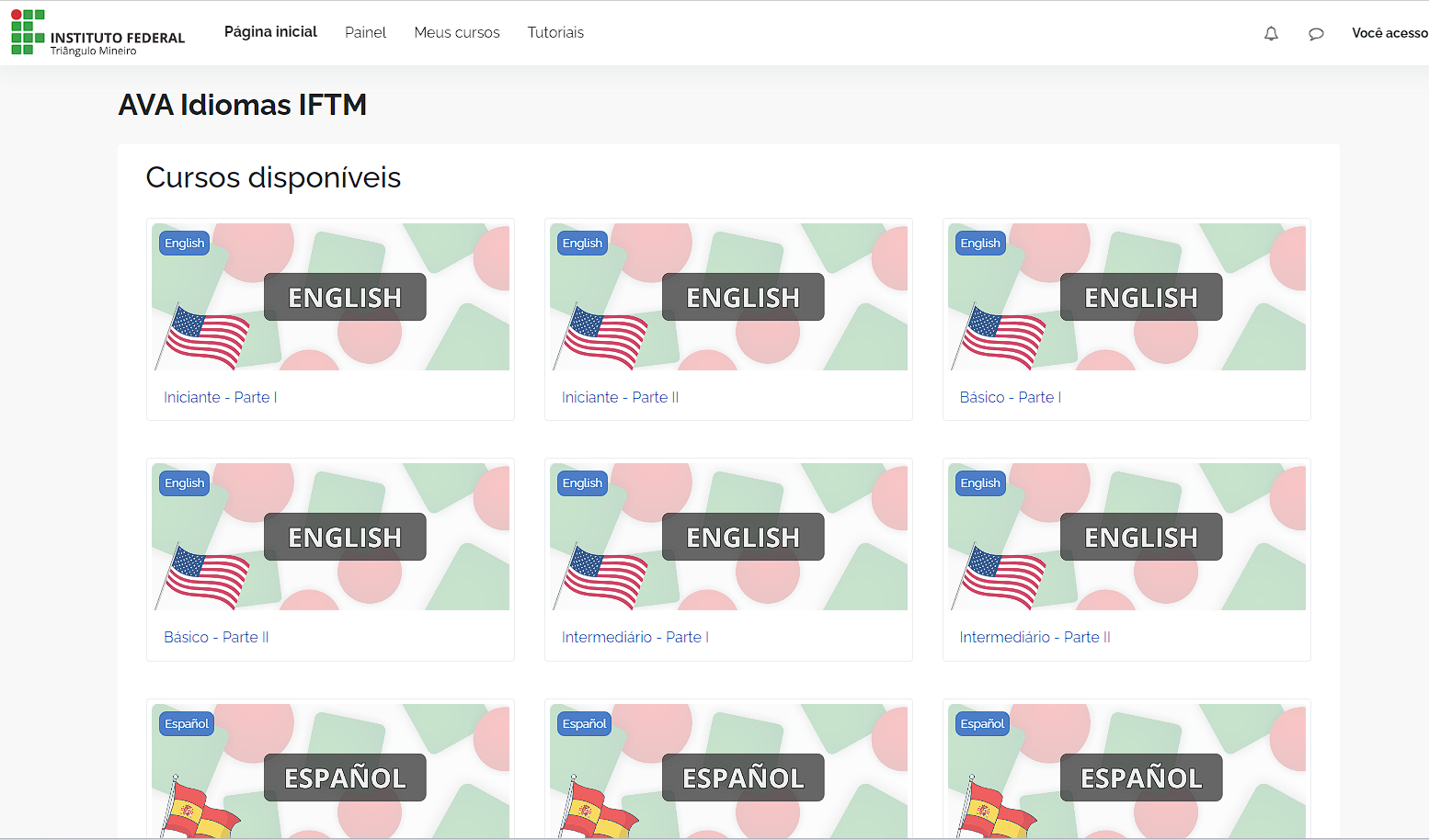Click English badge on Iniciante Parte I card
The height and width of the screenshot is (840, 1429).
(x=184, y=244)
